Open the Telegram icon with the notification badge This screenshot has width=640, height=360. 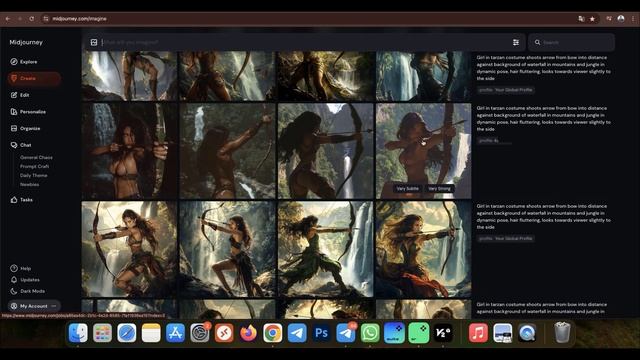click(346, 333)
